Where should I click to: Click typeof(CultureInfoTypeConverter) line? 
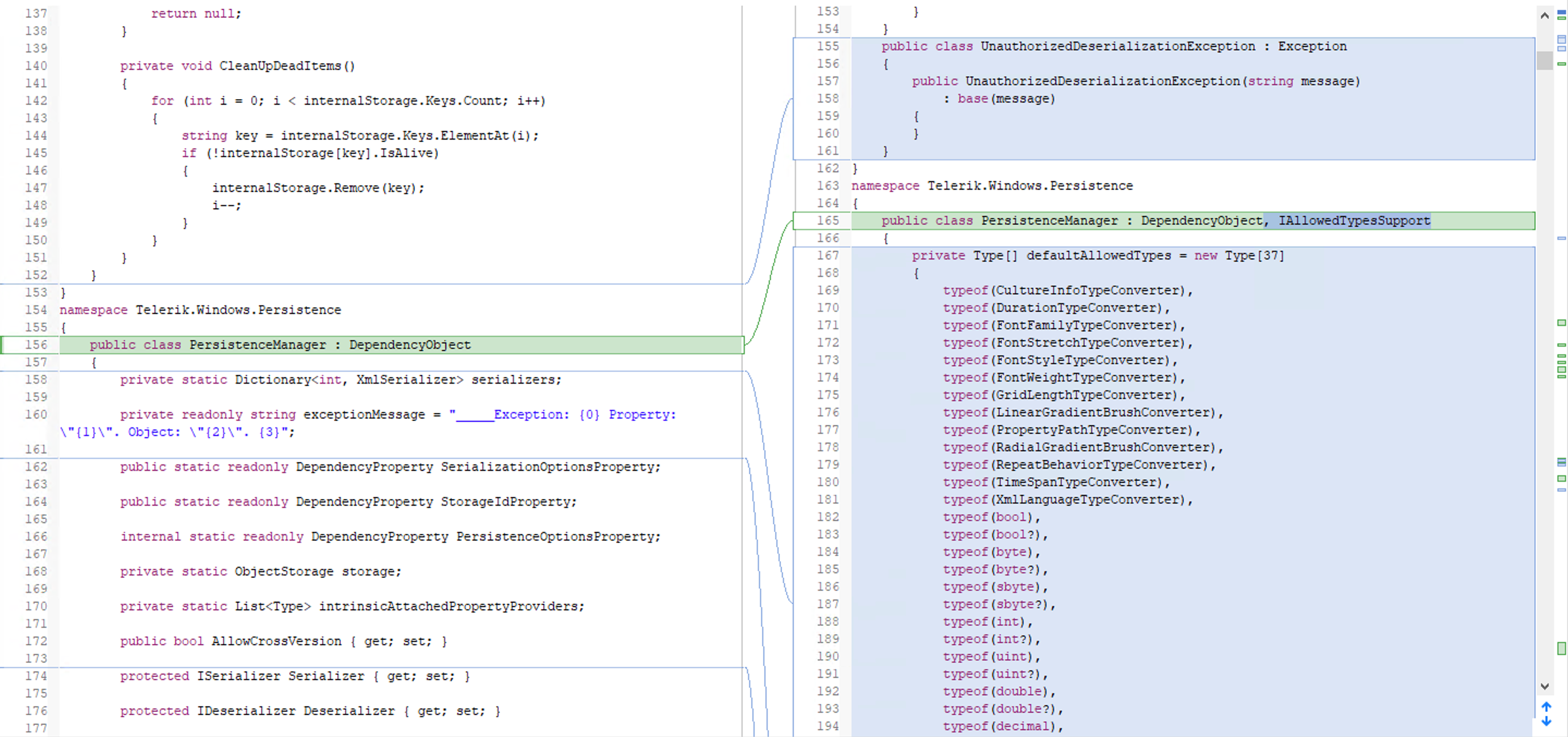coord(1067,291)
